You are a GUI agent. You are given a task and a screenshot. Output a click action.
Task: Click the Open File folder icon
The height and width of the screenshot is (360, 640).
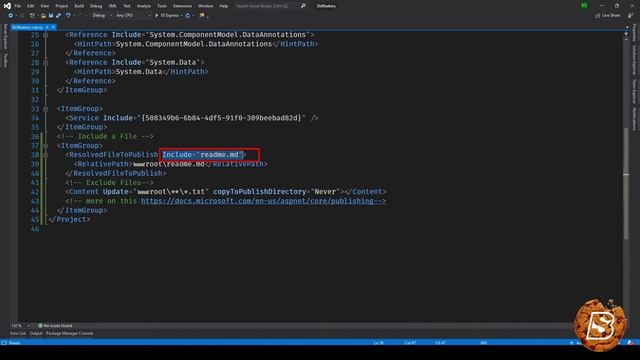tap(43, 16)
